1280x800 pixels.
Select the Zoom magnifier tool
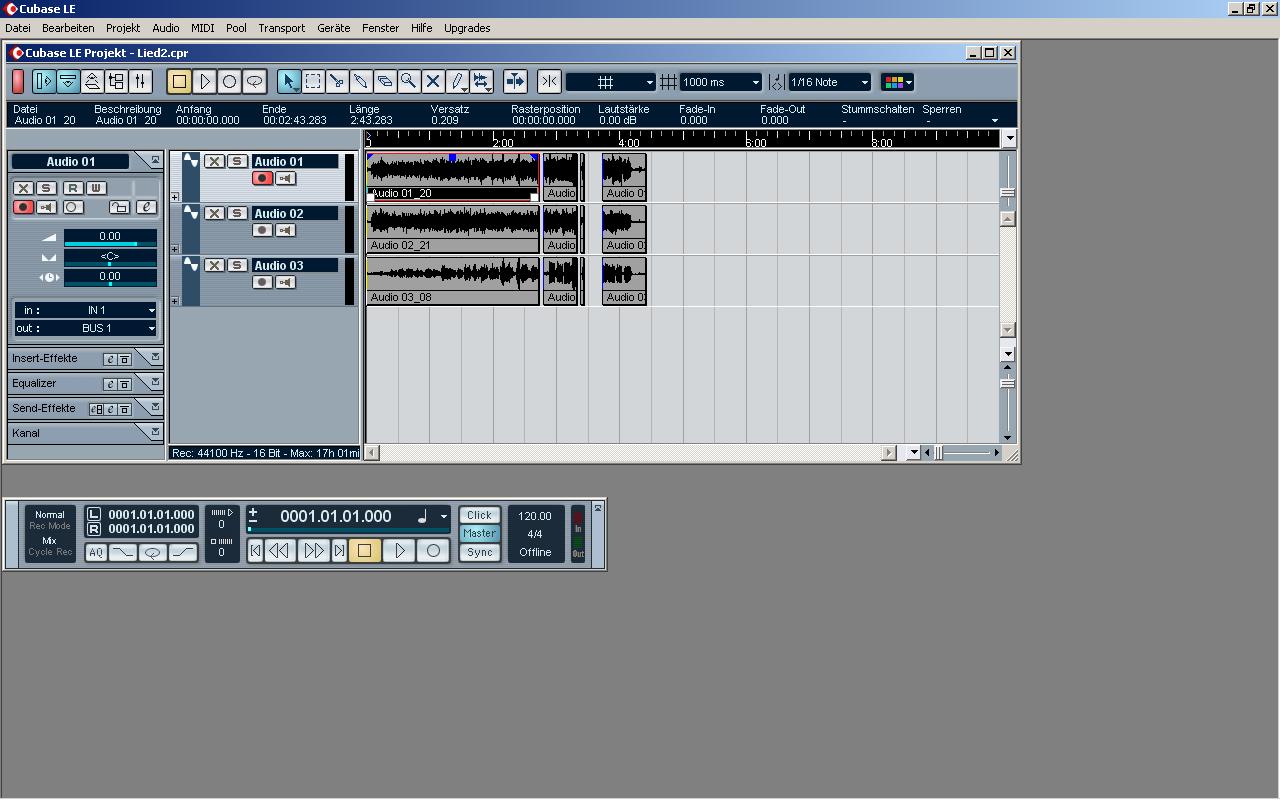(409, 82)
